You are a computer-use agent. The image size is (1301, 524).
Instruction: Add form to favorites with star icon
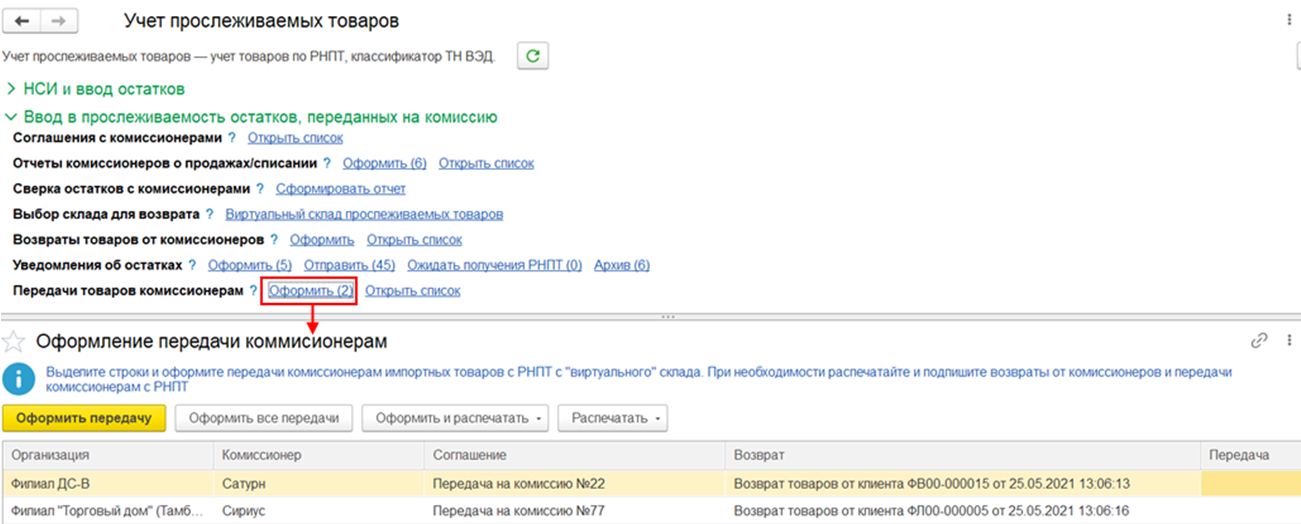[x=14, y=342]
